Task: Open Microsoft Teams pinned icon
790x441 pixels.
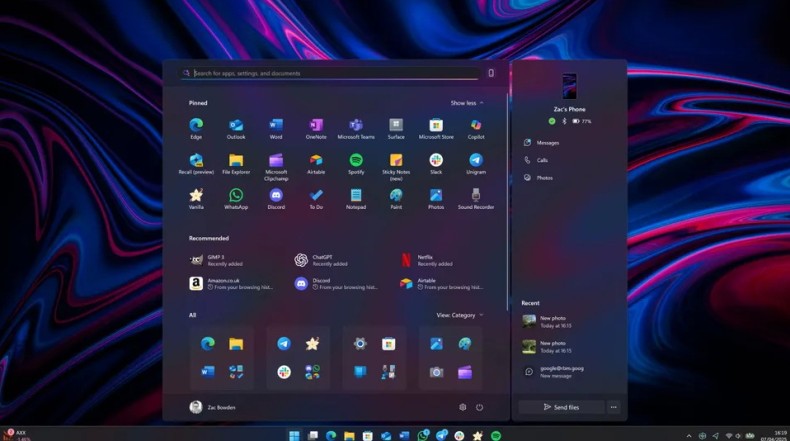Action: (x=356, y=126)
